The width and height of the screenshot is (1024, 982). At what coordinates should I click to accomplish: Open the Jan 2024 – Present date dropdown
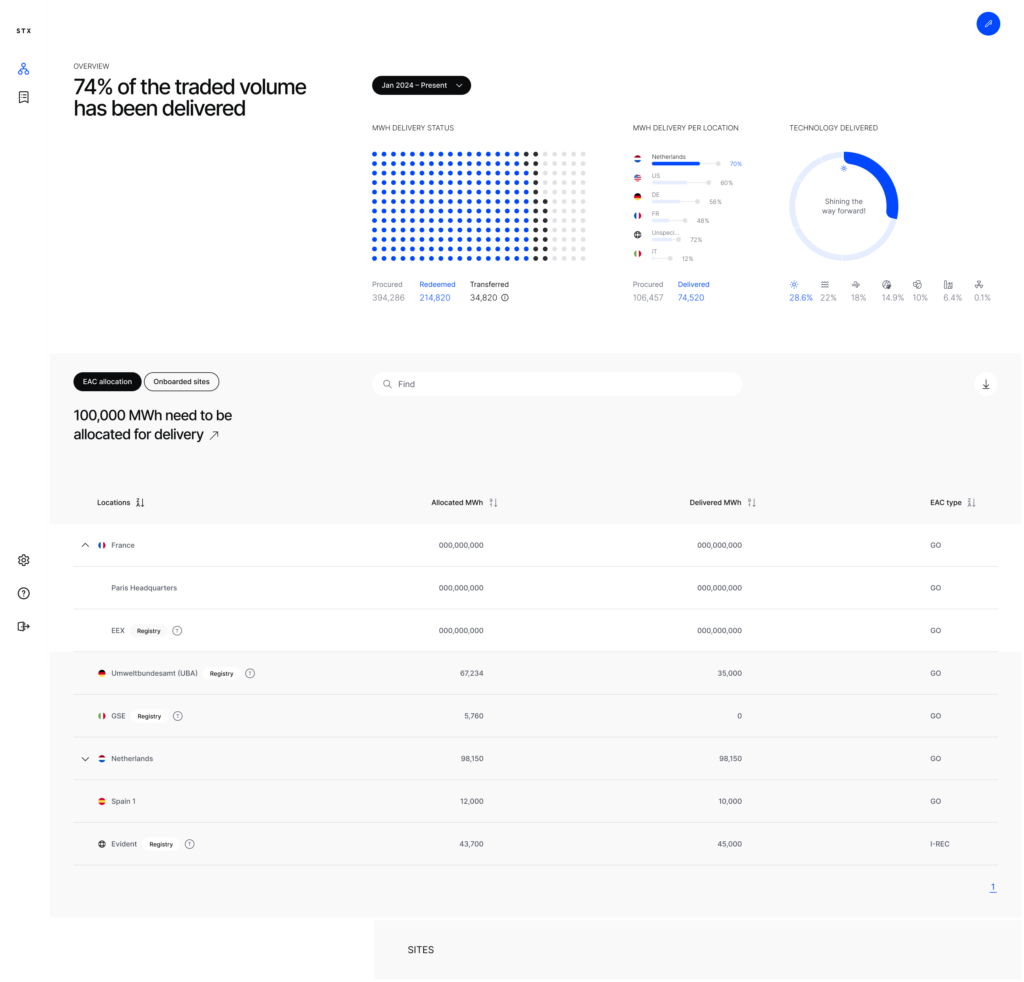tap(421, 86)
